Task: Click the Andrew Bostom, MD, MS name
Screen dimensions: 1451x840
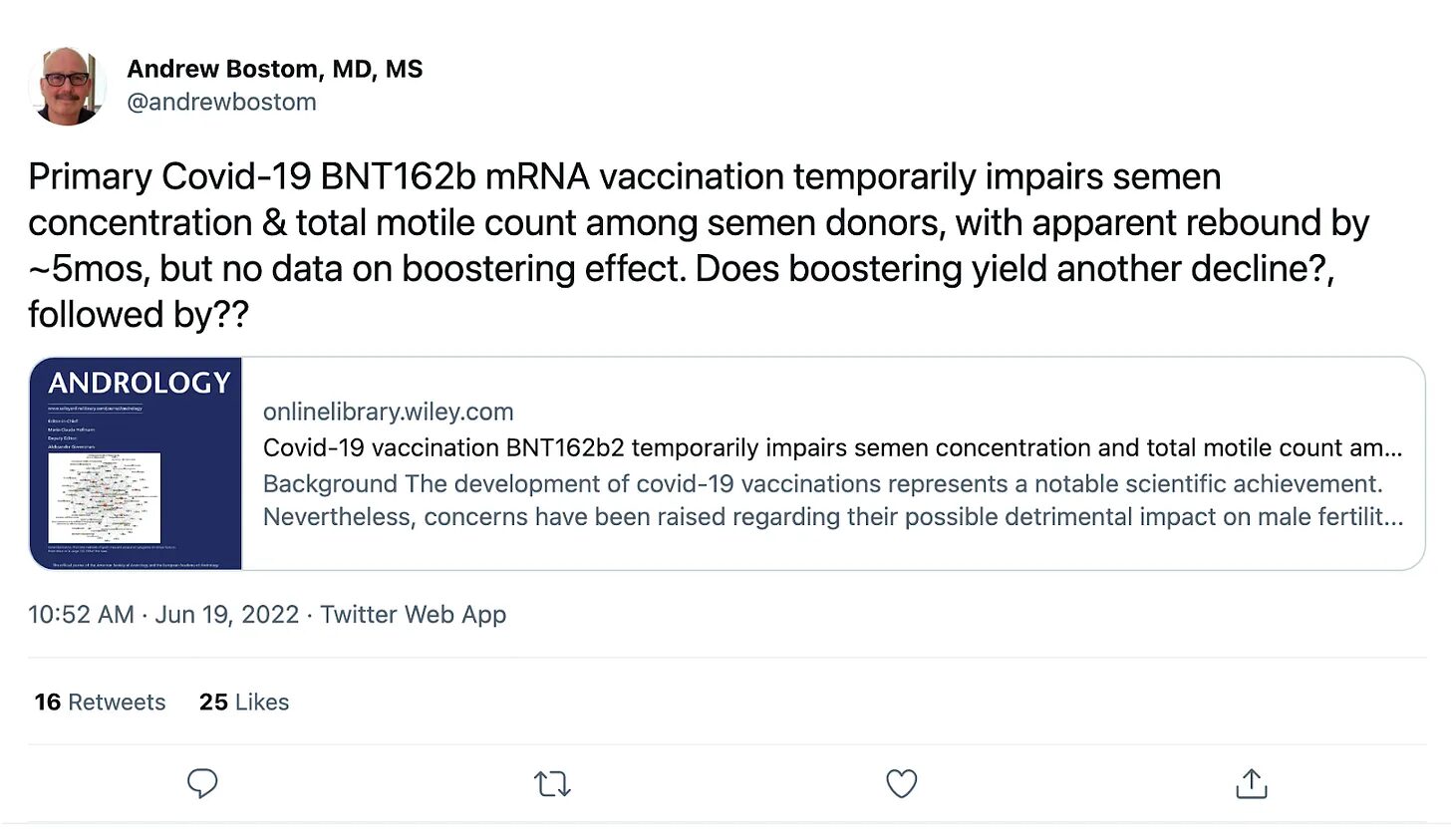Action: [275, 69]
